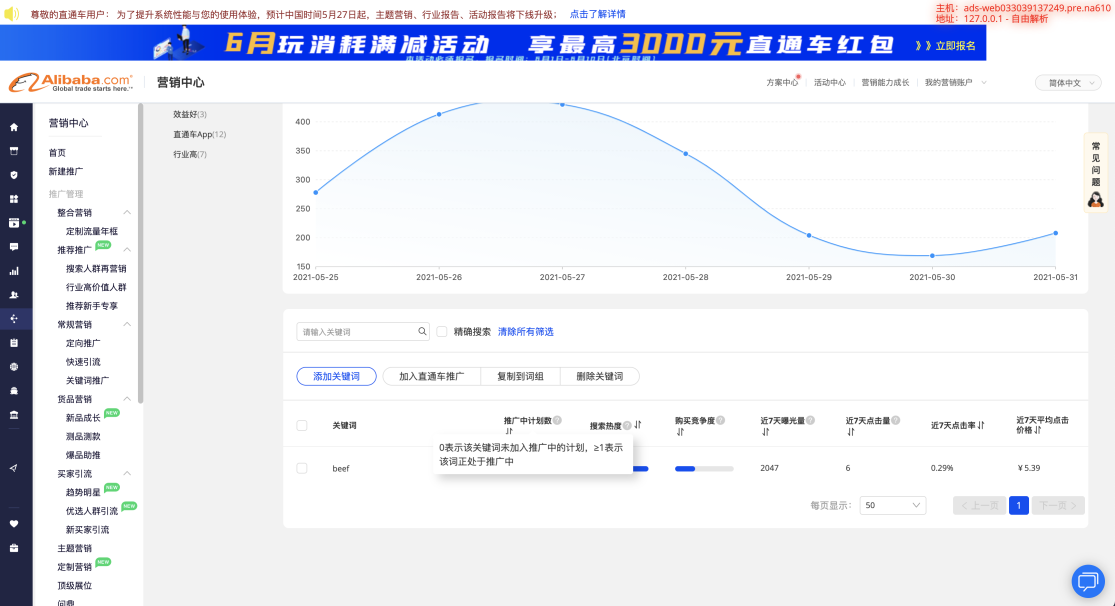
Task: Click the 清除所有筛选 link
Action: (x=526, y=331)
